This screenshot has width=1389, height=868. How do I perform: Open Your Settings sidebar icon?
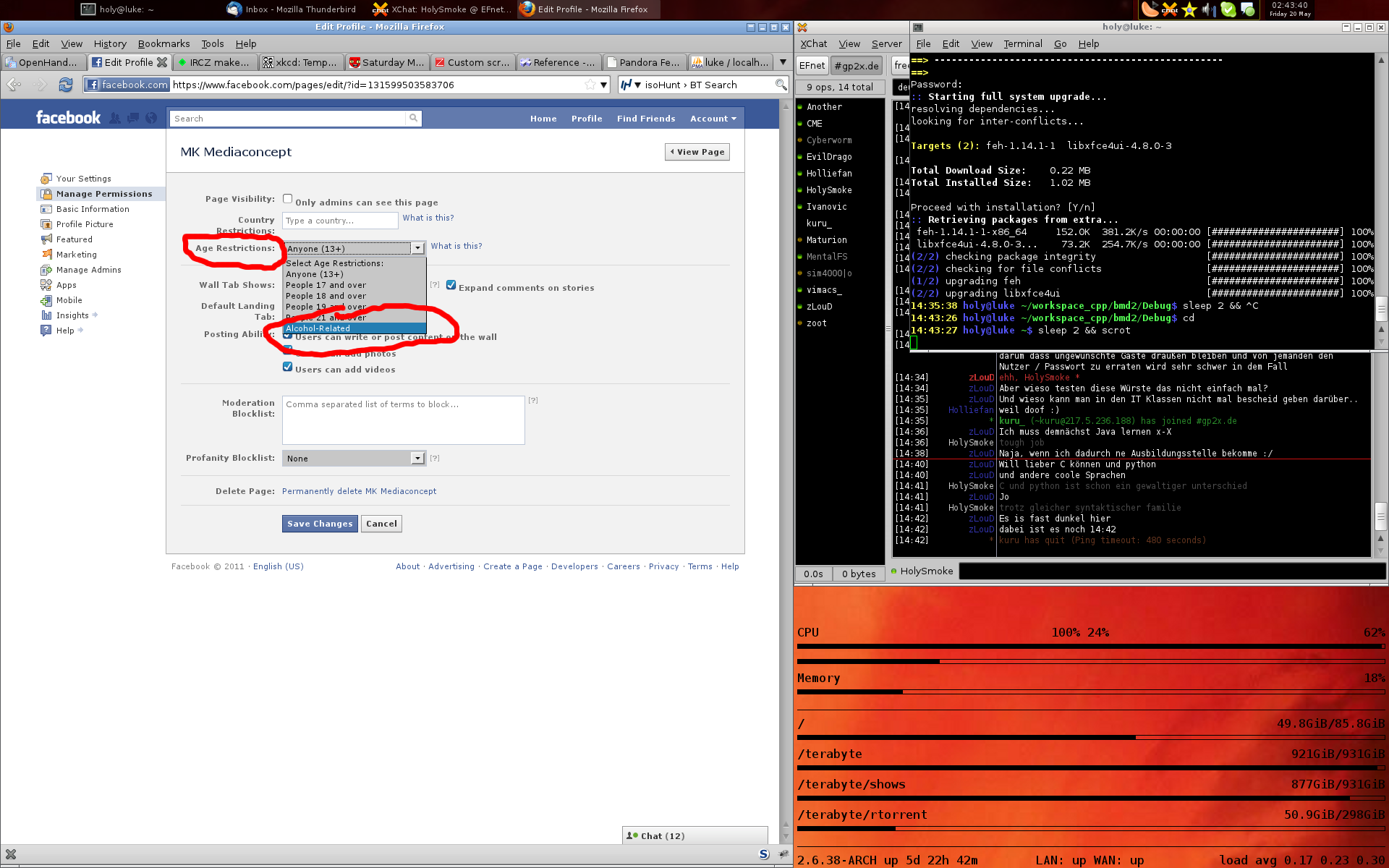point(46,179)
